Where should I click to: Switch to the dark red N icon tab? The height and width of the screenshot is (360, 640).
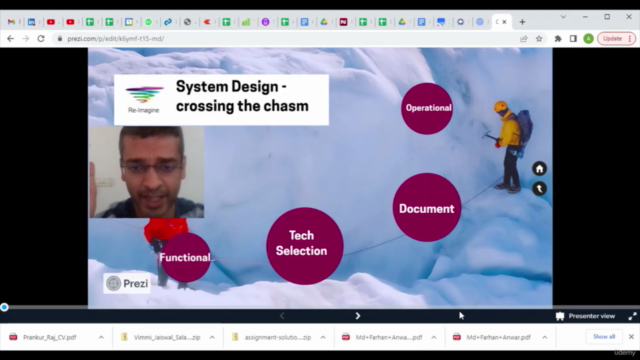pos(343,22)
